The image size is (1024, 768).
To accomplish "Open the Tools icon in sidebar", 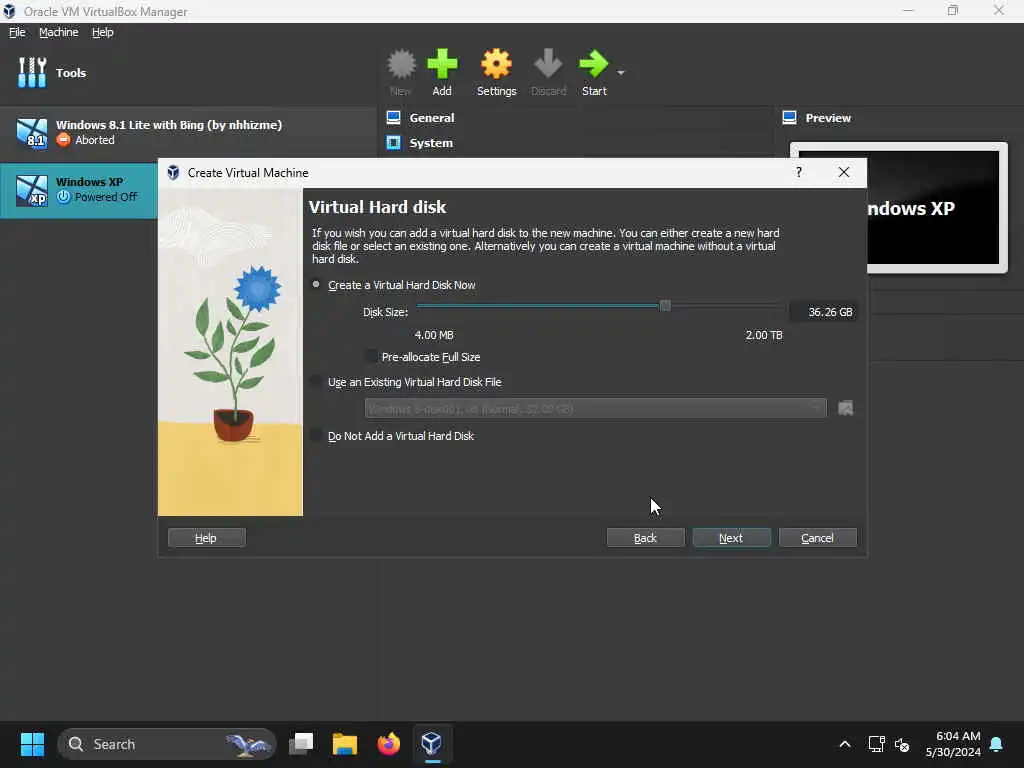I will [32, 72].
